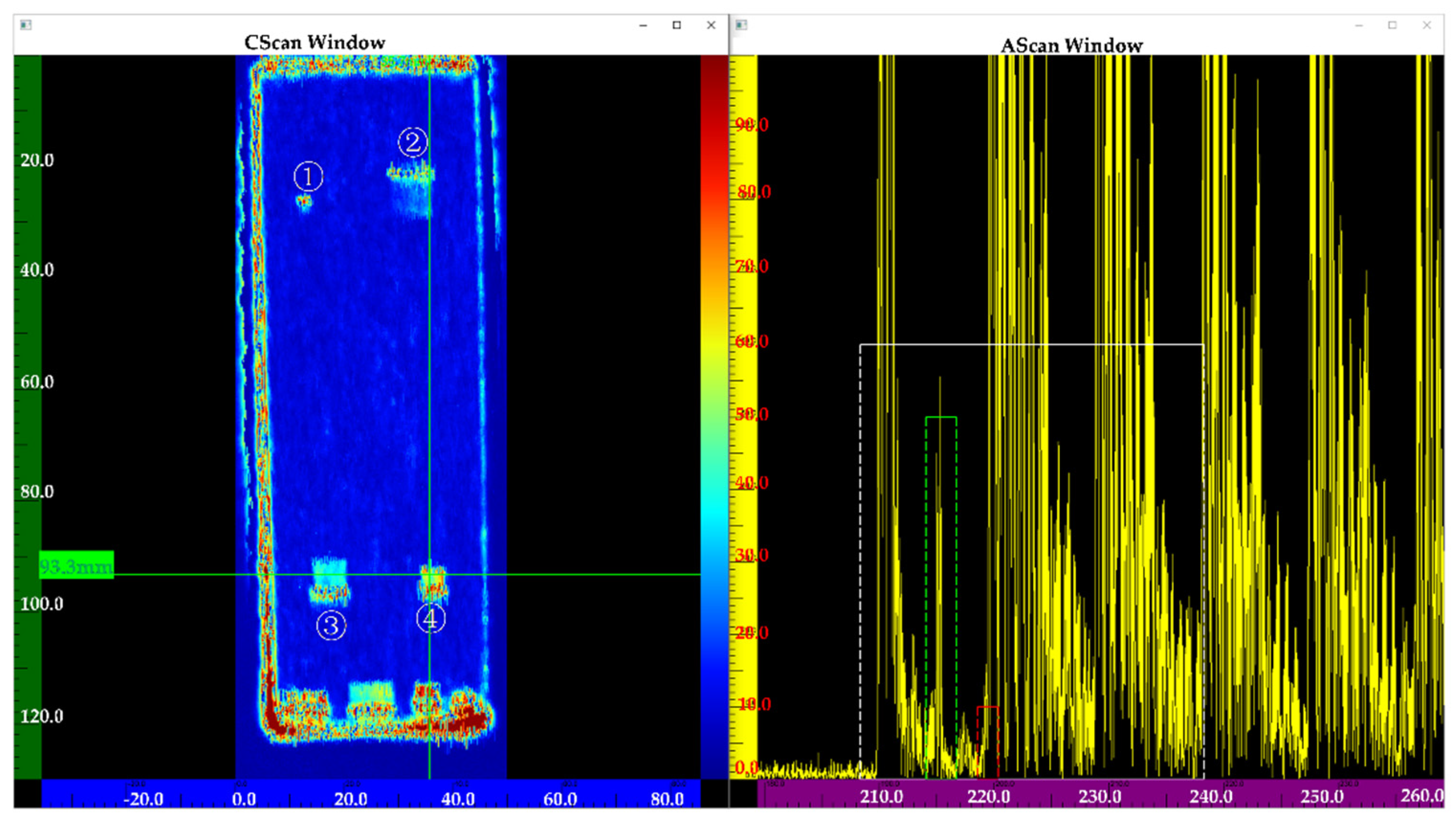Click the CScan window system icon
Screen dimensions: 1456x825
click(25, 24)
